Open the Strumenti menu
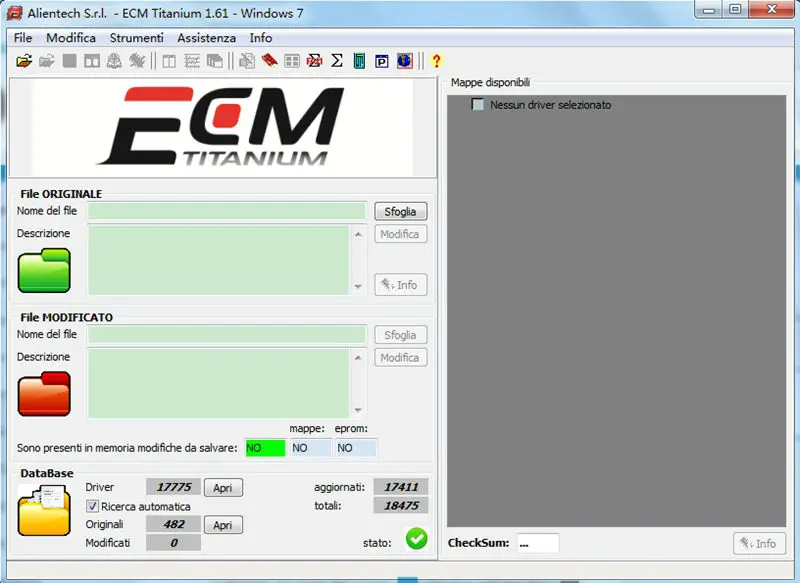Viewport: 800px width, 583px height. [136, 38]
